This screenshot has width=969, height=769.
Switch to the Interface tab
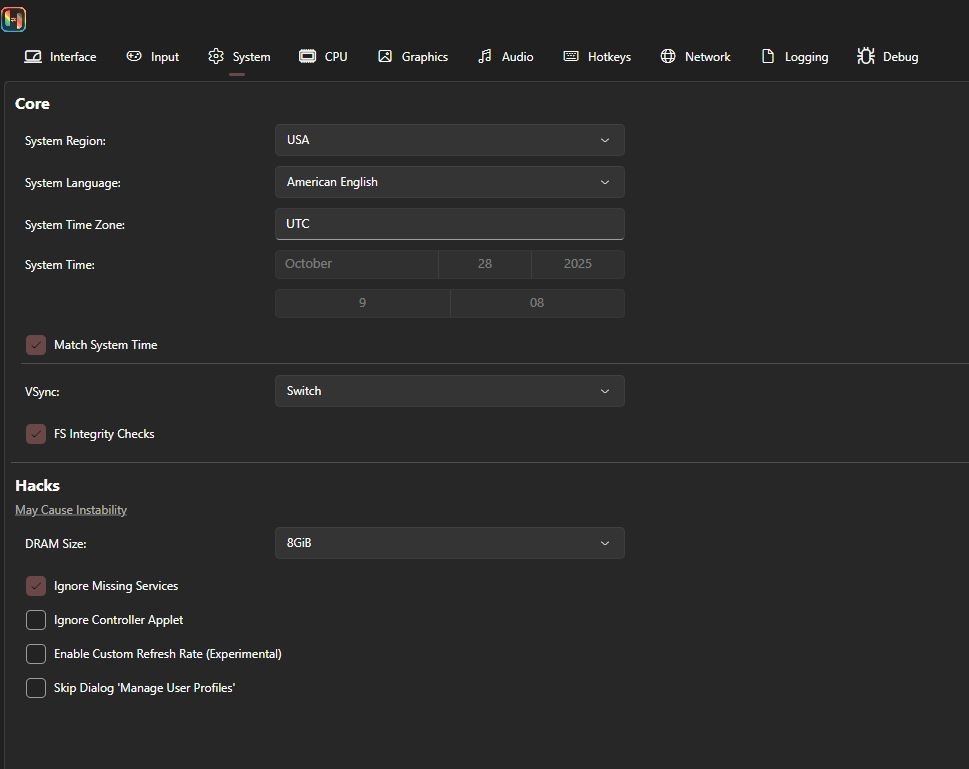tap(61, 57)
